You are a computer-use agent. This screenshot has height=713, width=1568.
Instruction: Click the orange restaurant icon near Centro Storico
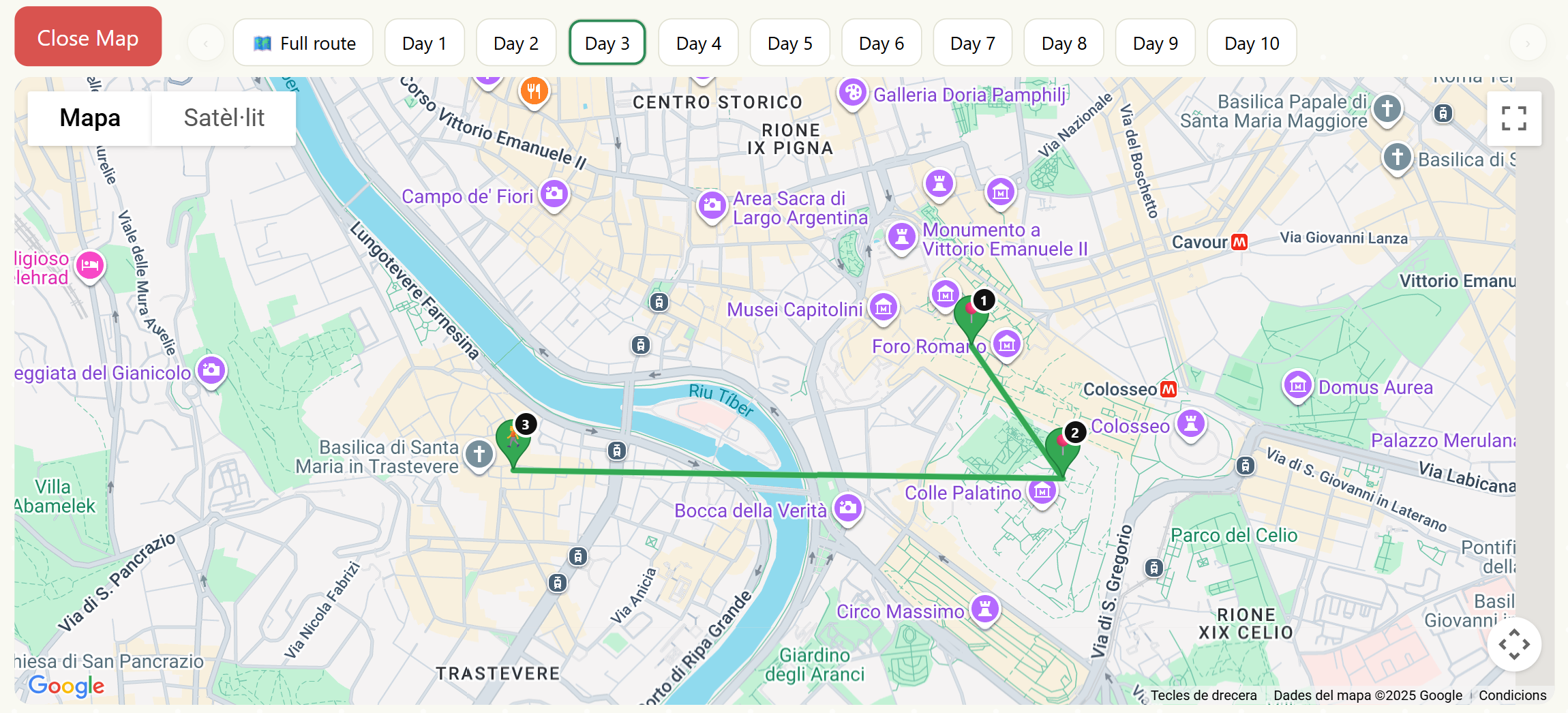pyautogui.click(x=534, y=89)
